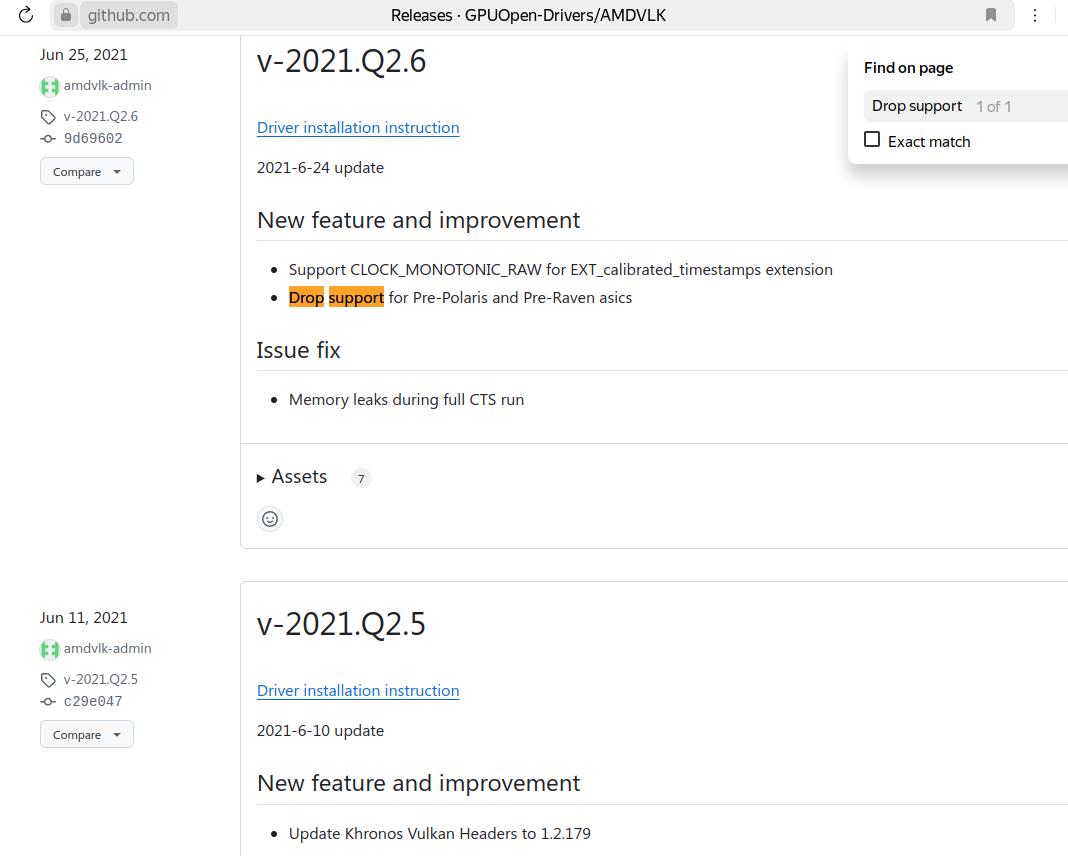Click the tag icon beside v-2021.Q2.5
Viewport: 1068px width, 856px height.
48,680
